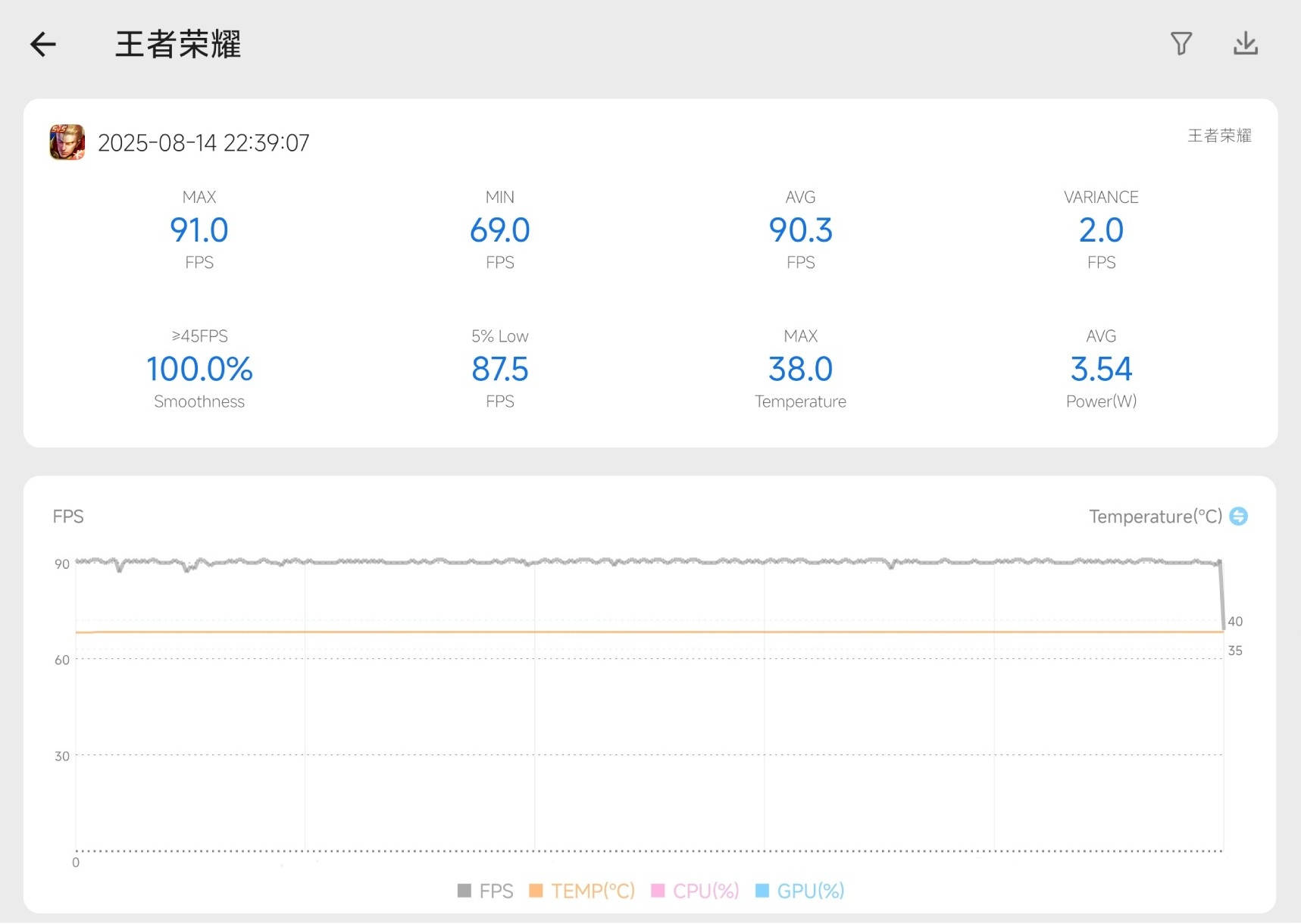Switch right axis with the blue swap icon
Viewport: 1301px width, 924px height.
1238,517
